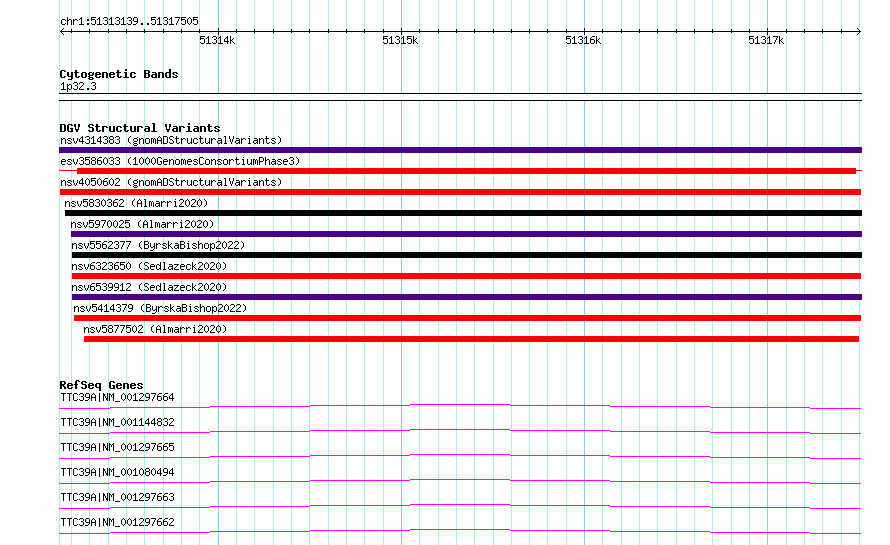Open TTC39A NM_001080494 transcript label
The image size is (890, 545).
coord(117,472)
